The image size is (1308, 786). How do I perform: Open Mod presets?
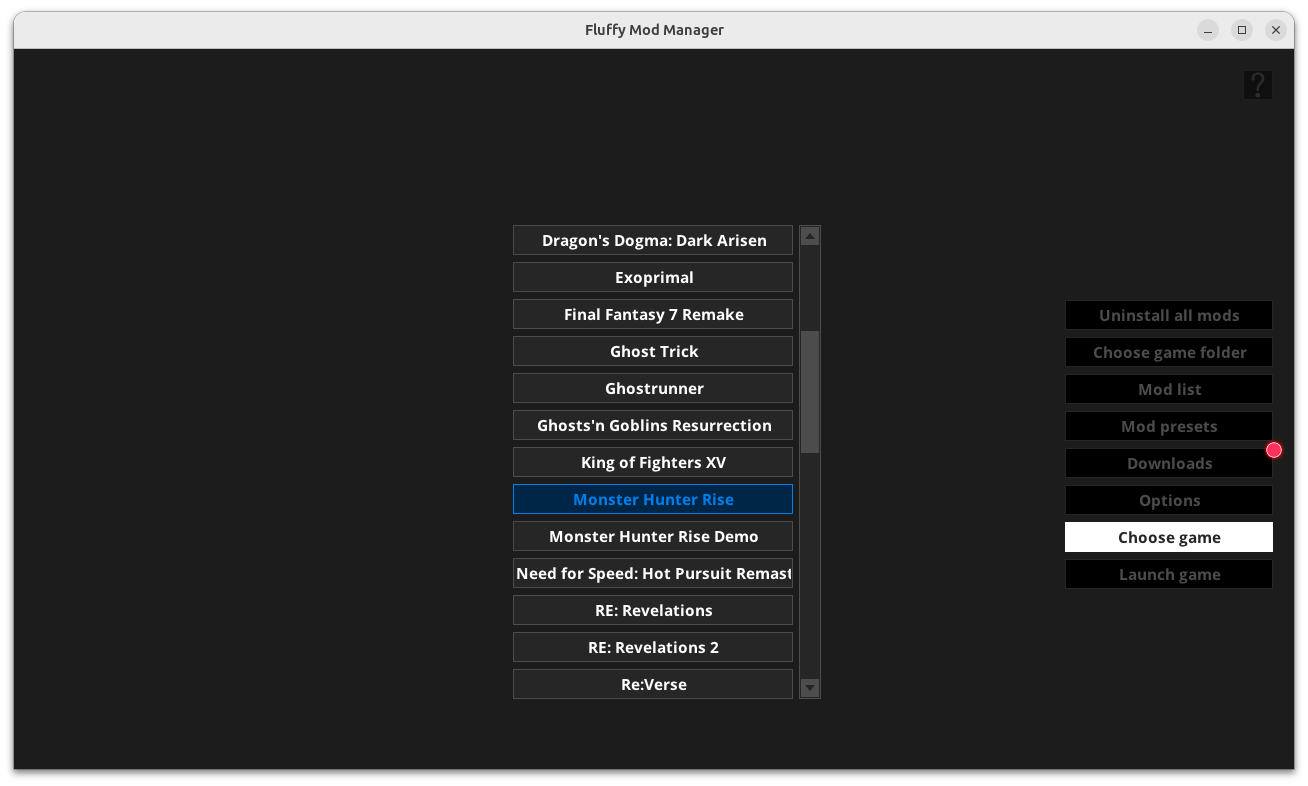(1169, 426)
